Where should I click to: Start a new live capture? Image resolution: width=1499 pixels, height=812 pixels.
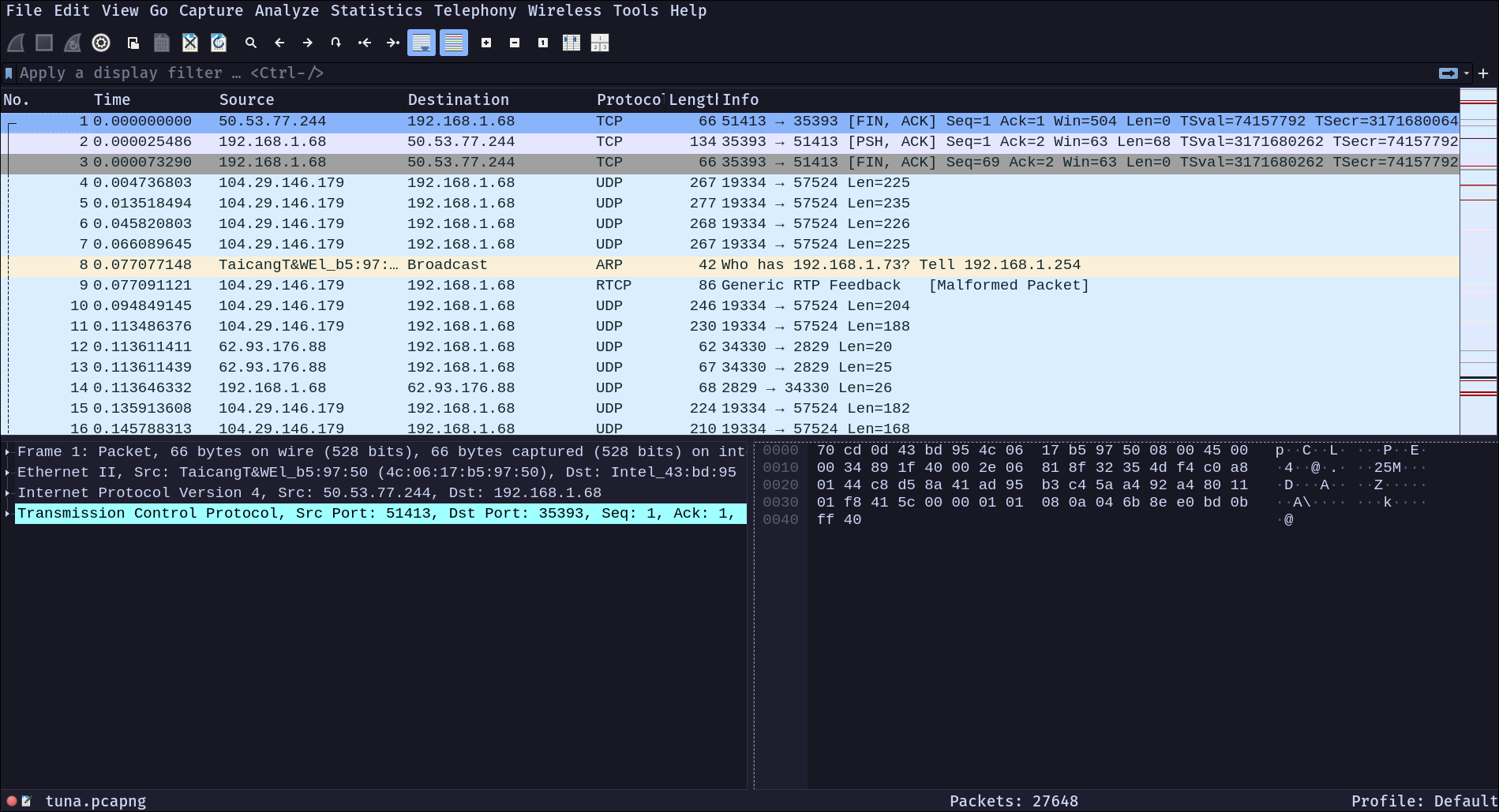point(14,43)
